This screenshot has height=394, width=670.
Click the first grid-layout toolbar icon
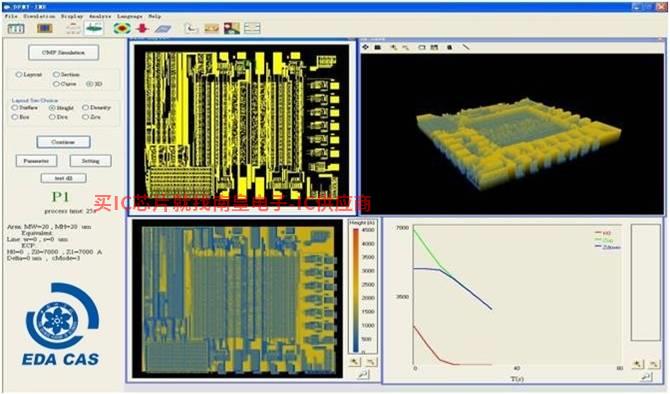point(16,29)
